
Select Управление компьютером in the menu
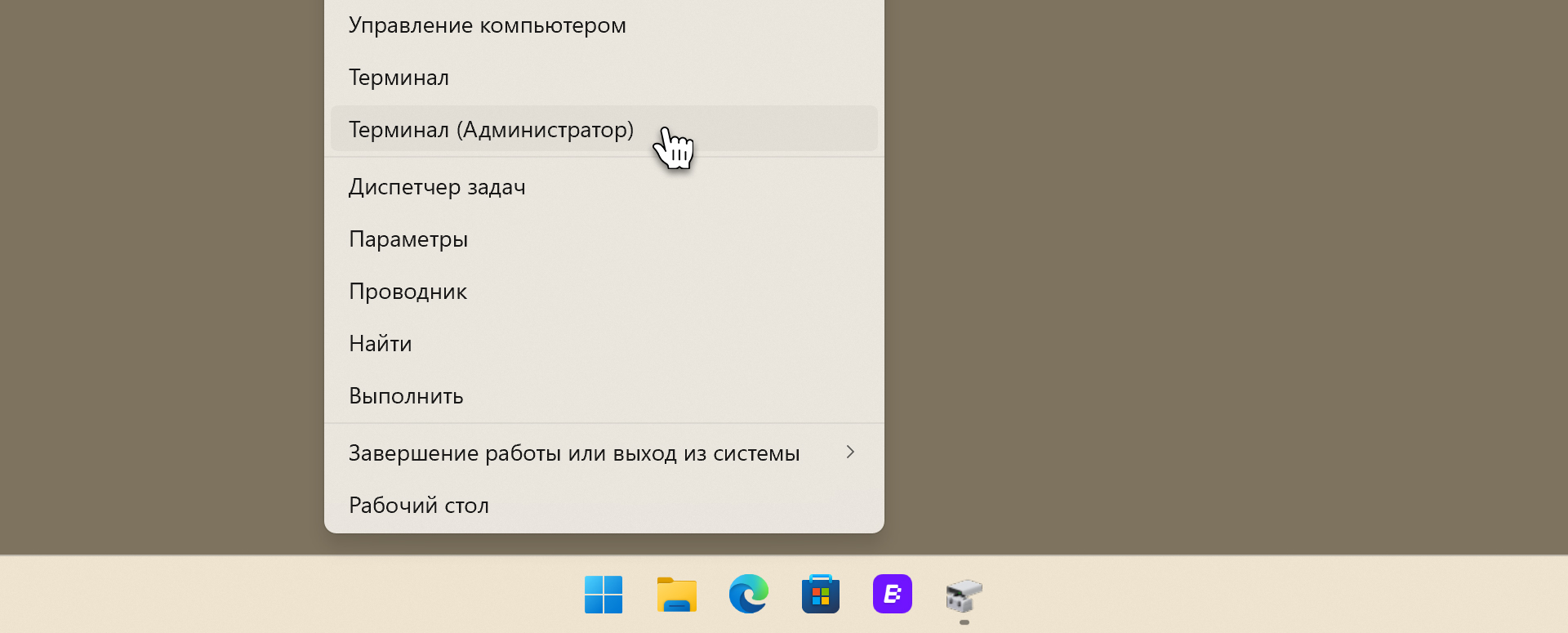(x=488, y=25)
